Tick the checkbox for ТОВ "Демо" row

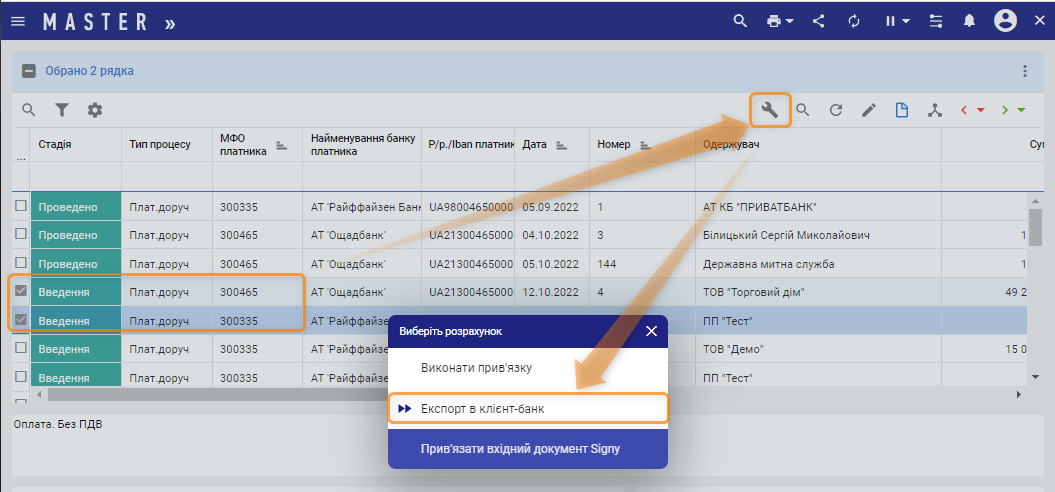pos(21,349)
